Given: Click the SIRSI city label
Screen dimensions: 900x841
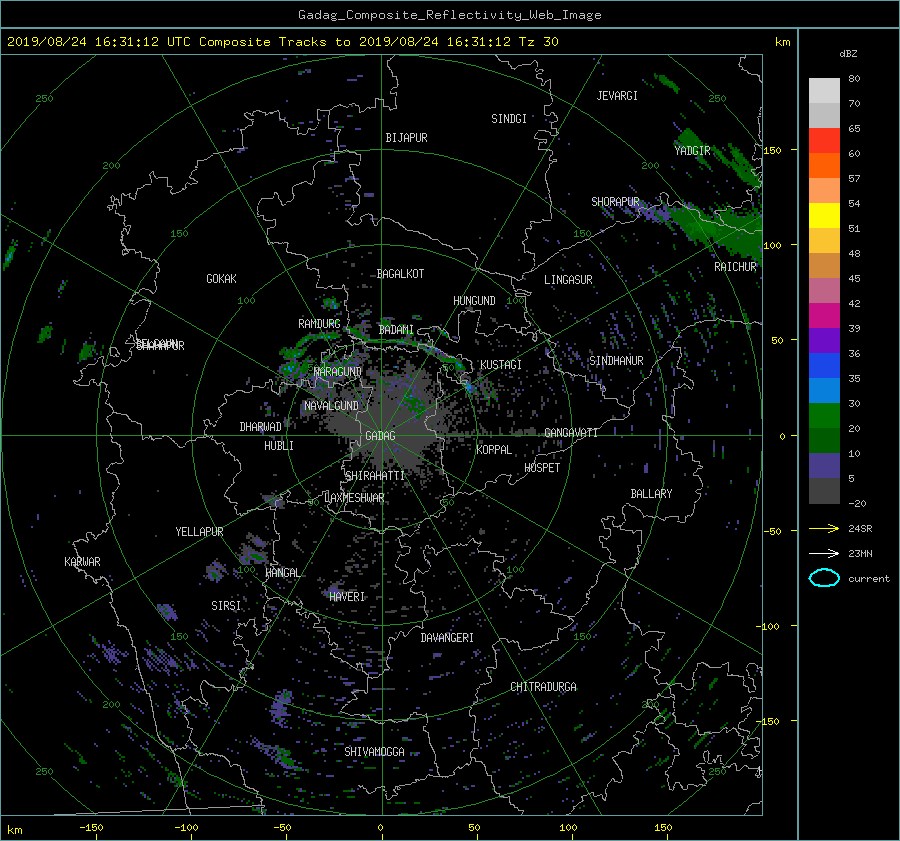Looking at the screenshot, I should pyautogui.click(x=226, y=606).
